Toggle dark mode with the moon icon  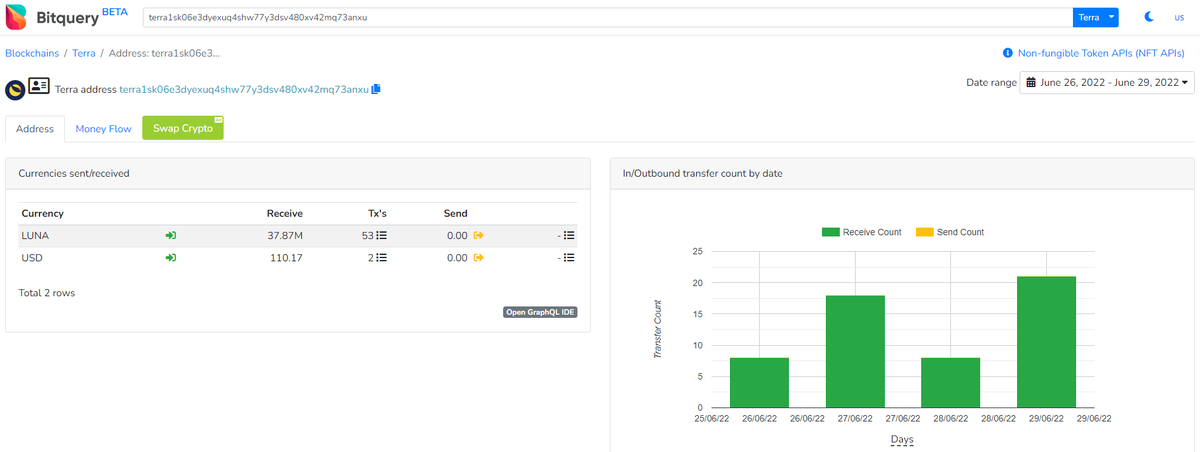[x=1150, y=18]
